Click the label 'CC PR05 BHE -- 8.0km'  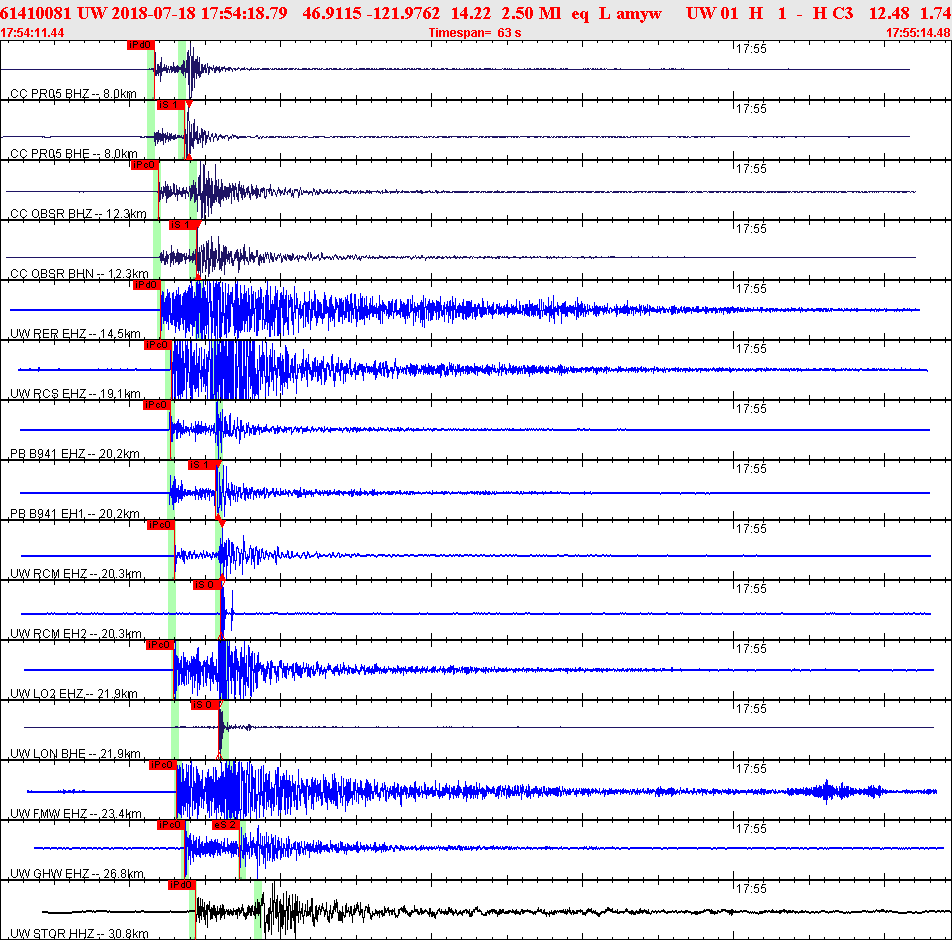click(74, 154)
